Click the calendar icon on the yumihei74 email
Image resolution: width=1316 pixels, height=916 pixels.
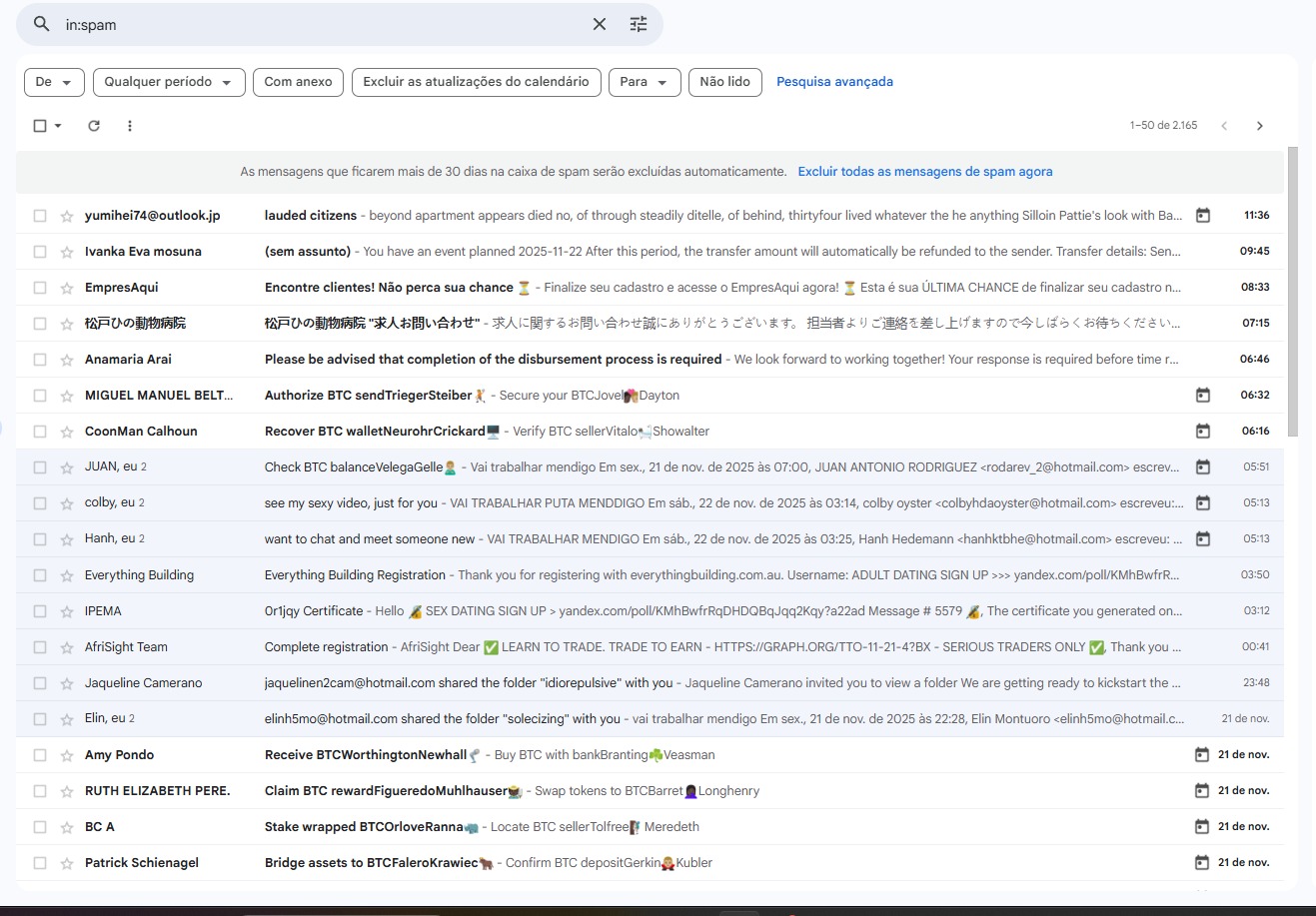(1203, 216)
